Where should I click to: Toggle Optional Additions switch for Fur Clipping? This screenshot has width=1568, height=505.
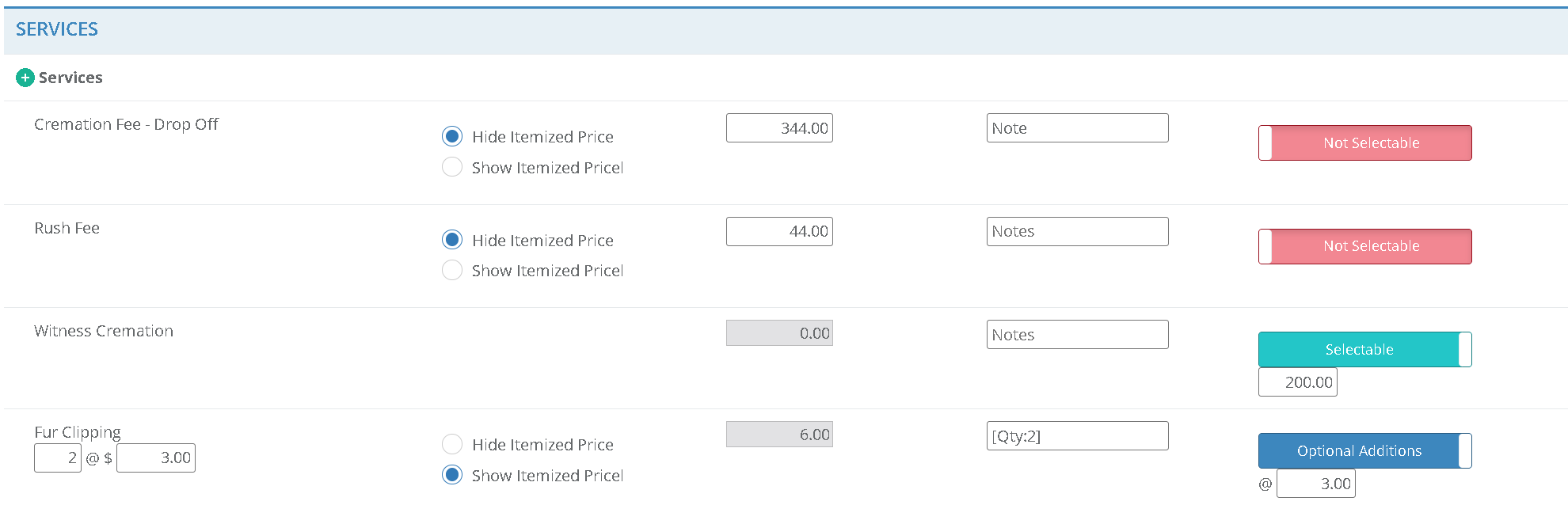(x=1364, y=450)
